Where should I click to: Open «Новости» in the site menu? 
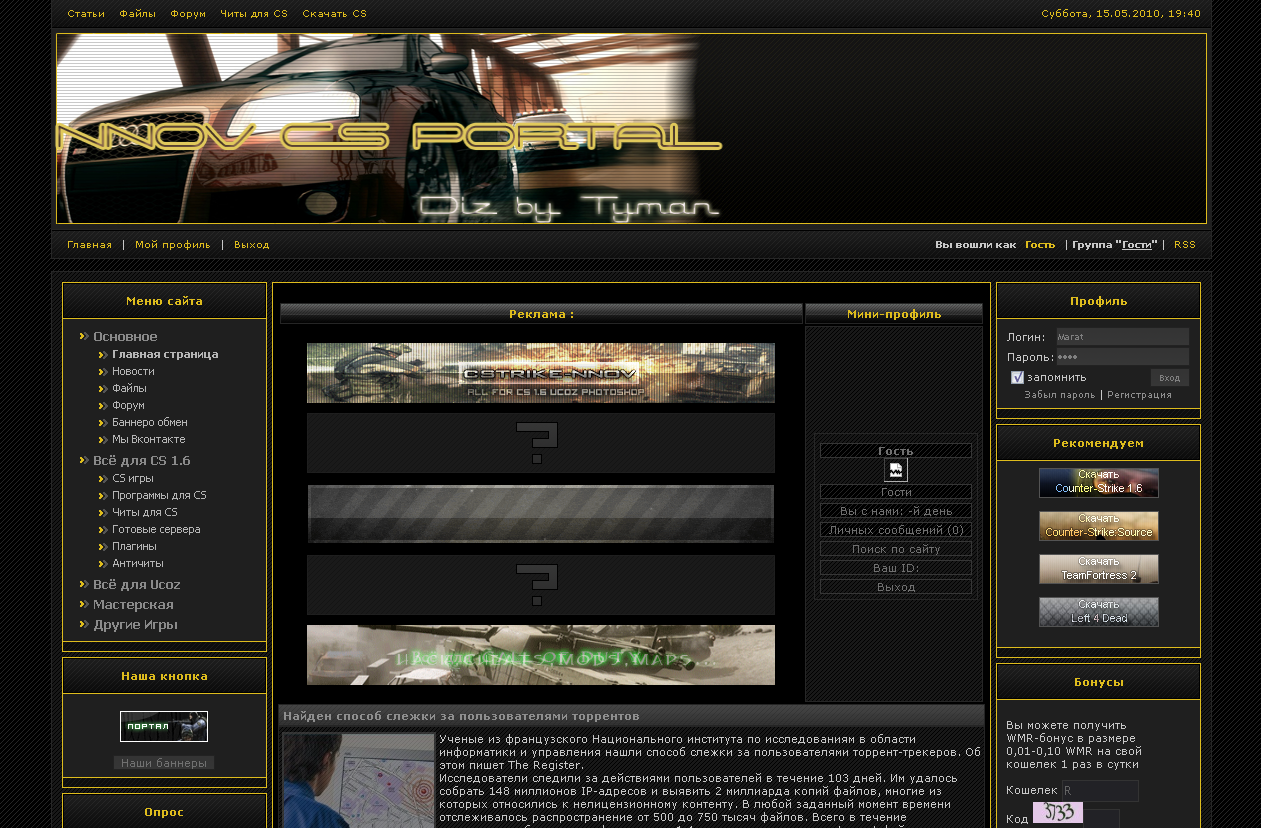point(133,372)
